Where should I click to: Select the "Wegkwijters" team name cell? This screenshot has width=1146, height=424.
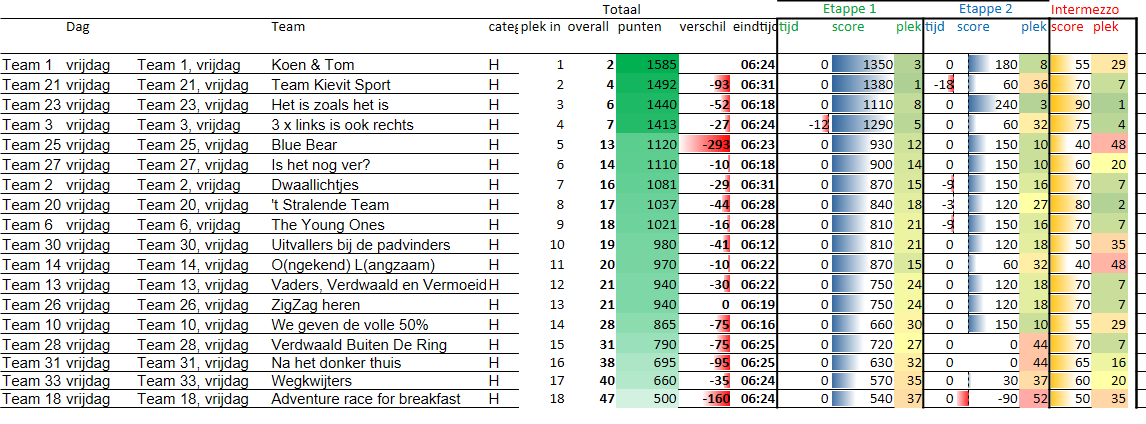pos(312,379)
